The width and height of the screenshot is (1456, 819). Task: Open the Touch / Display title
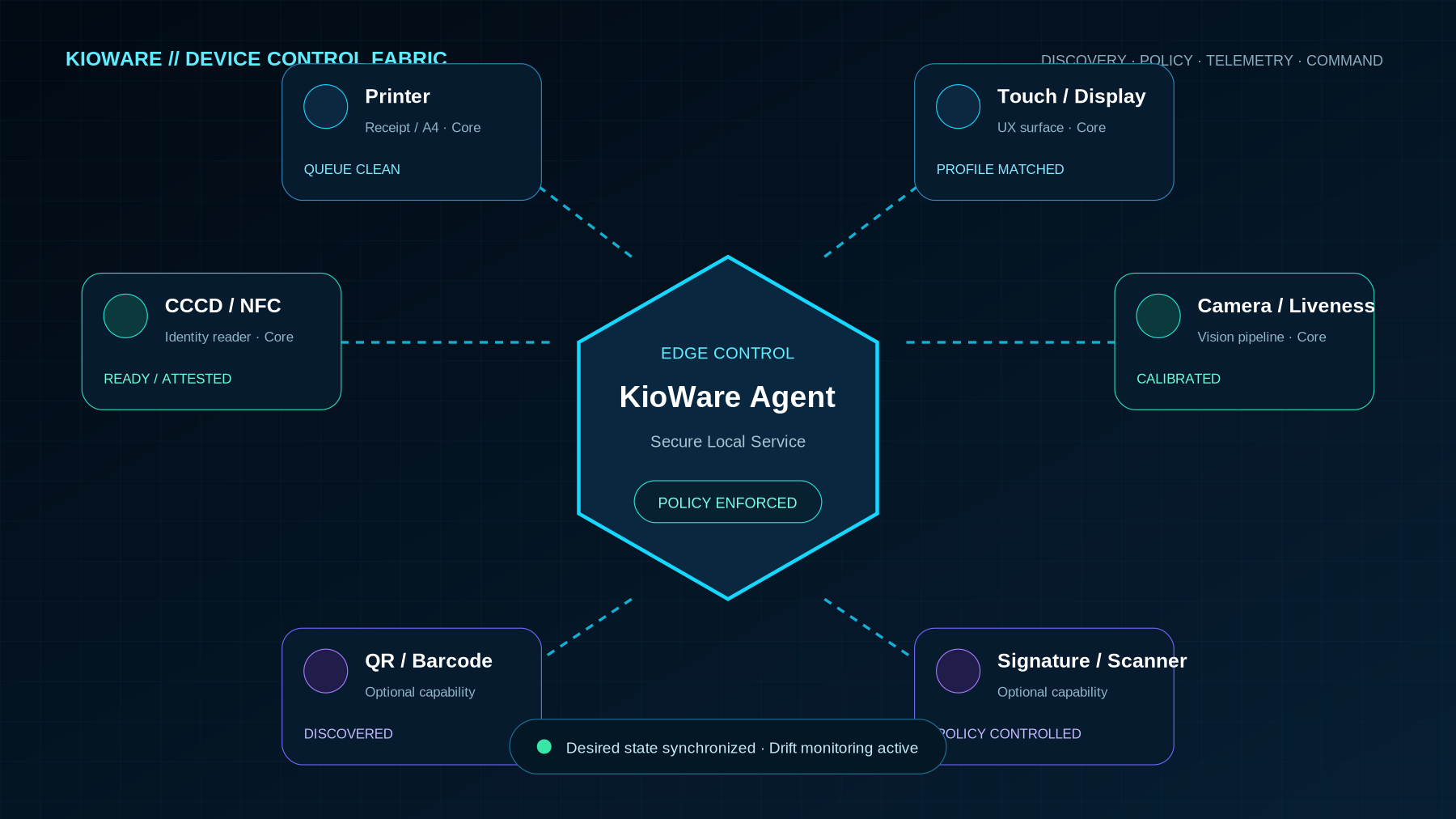click(x=1071, y=96)
